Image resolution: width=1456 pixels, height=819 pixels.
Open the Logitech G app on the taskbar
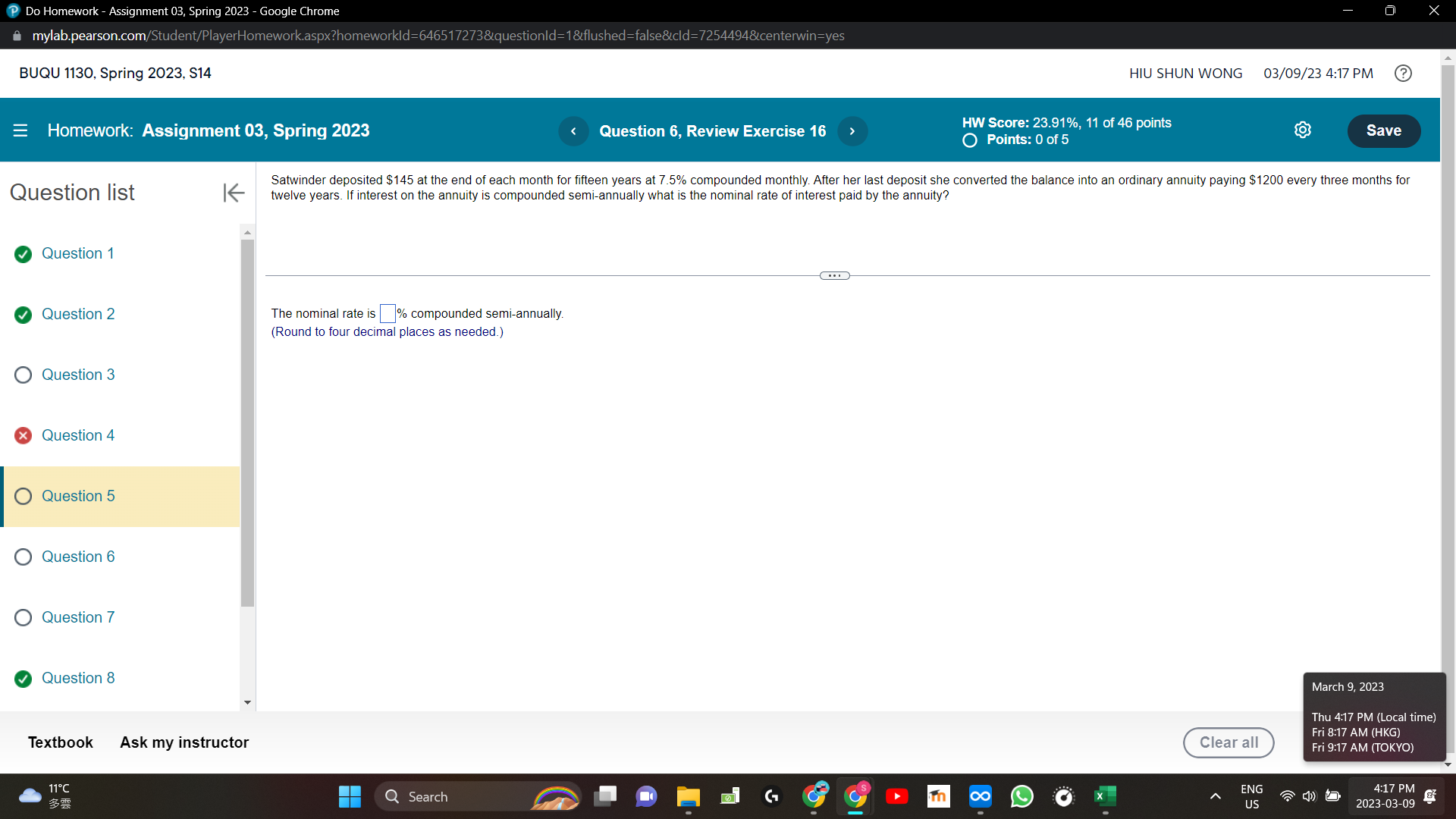(771, 796)
